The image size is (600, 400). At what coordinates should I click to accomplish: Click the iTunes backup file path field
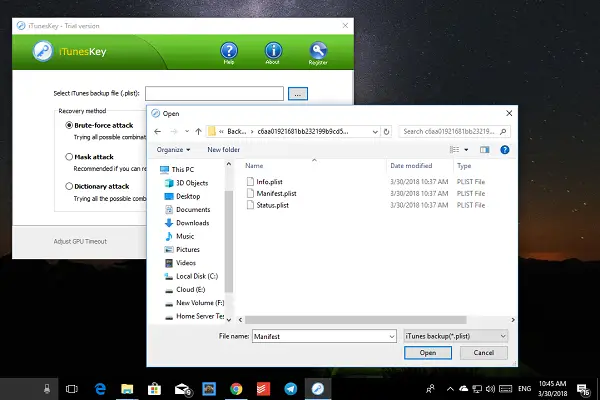(x=214, y=93)
